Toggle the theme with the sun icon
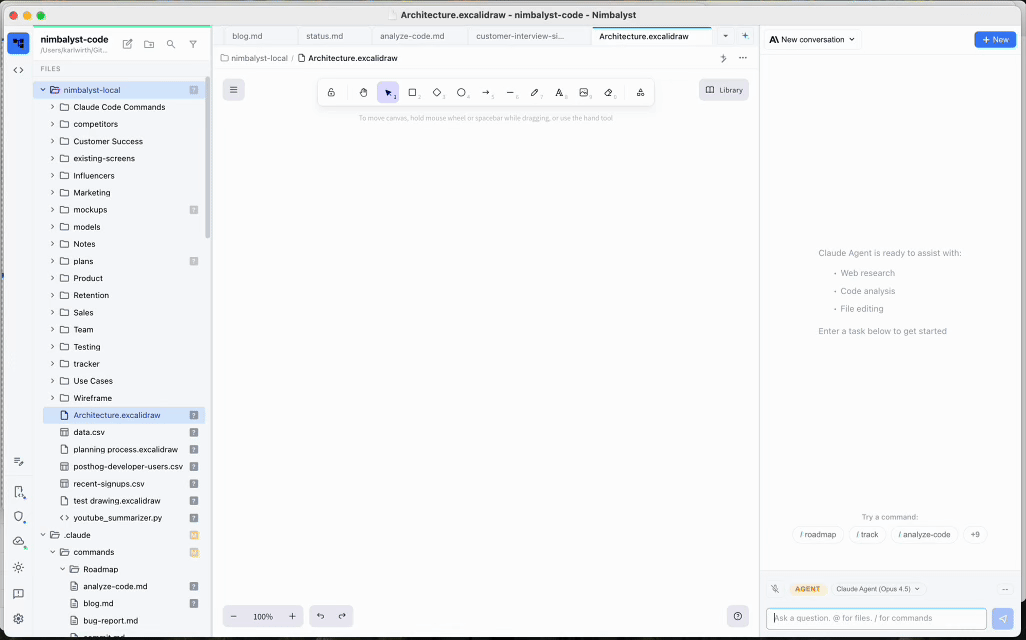The image size is (1026, 640). click(17, 566)
